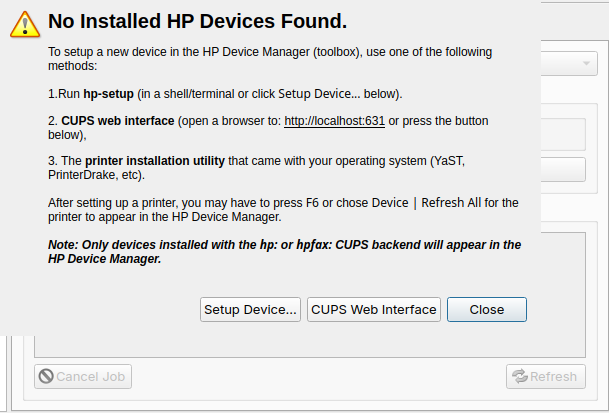Click the Cancel Job prohibition icon
This screenshot has height=413, width=609.
click(45, 377)
